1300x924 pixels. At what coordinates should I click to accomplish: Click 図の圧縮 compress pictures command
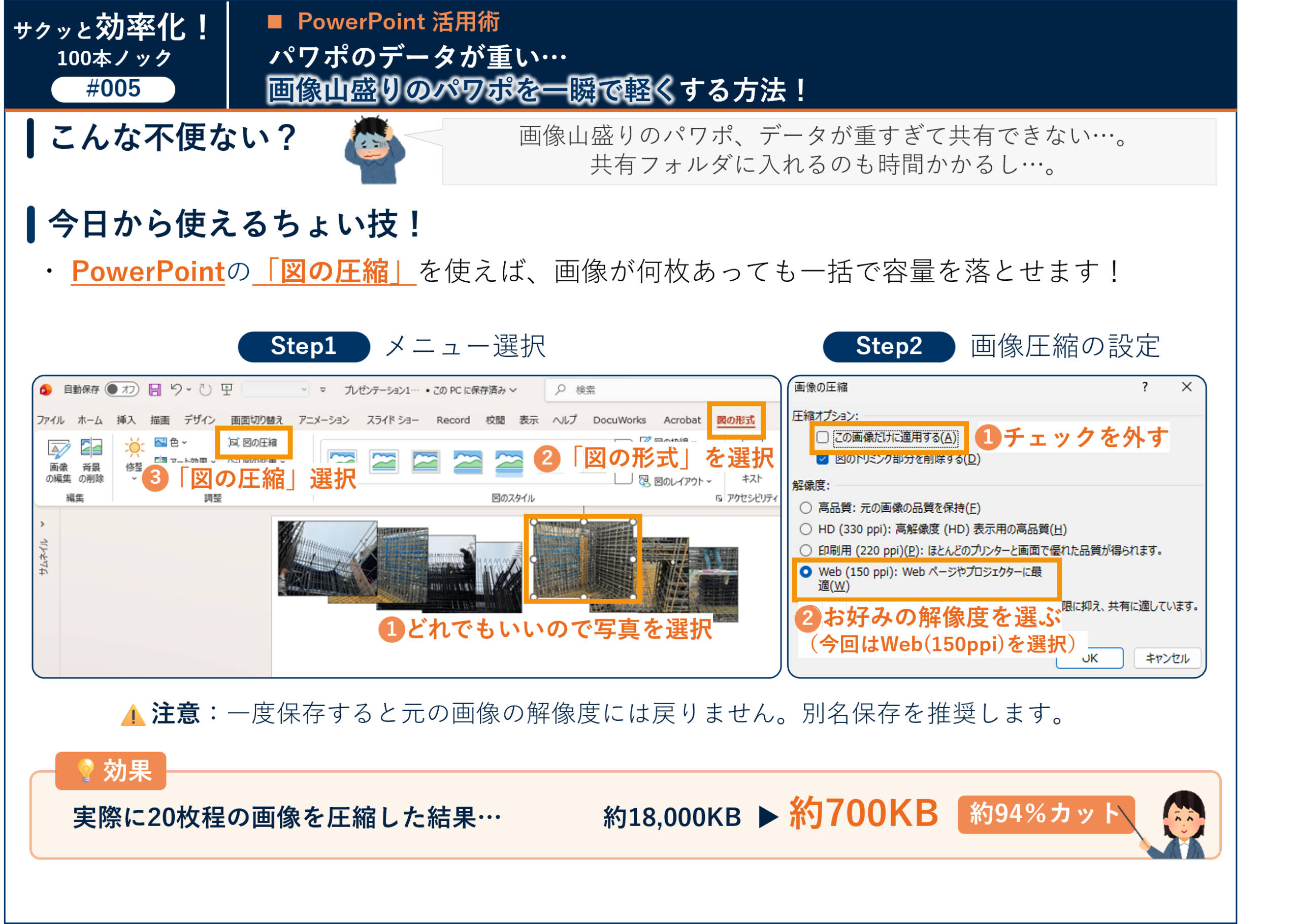[x=252, y=442]
